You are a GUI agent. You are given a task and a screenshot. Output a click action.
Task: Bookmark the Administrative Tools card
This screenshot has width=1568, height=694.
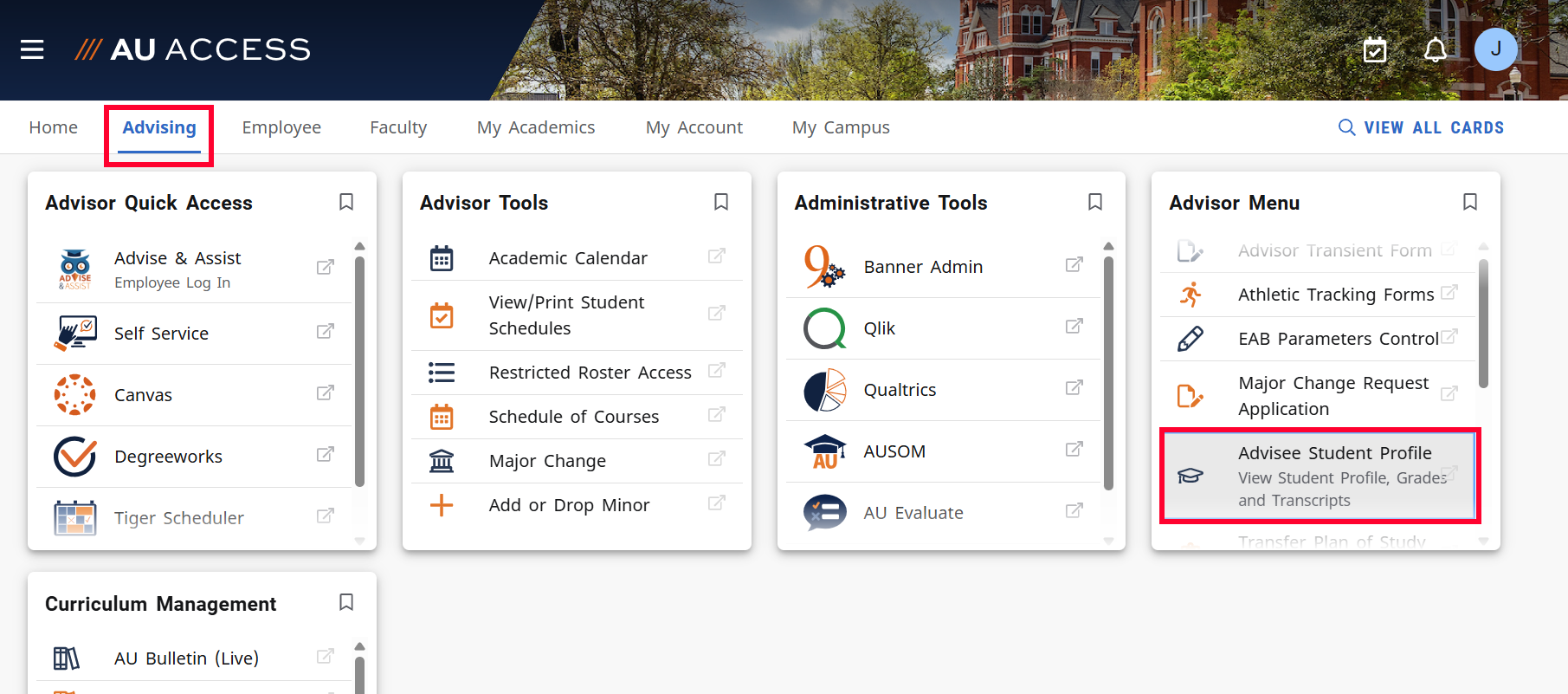(1095, 202)
